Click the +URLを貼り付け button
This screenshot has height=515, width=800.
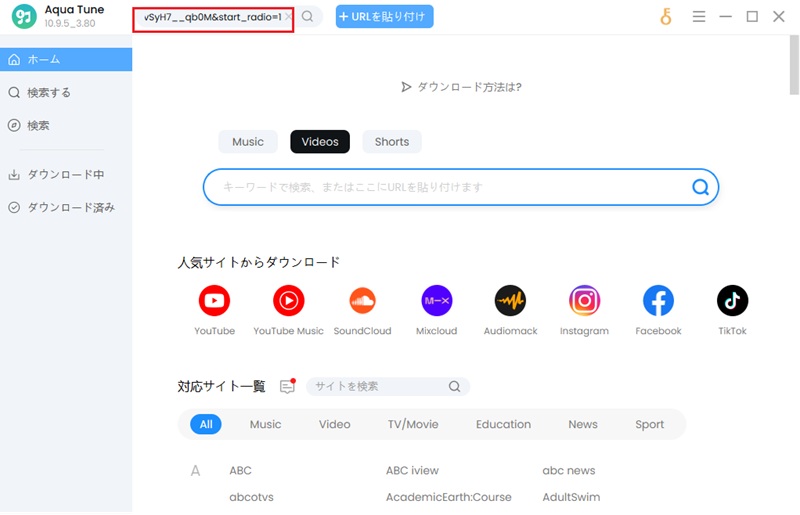tap(384, 16)
